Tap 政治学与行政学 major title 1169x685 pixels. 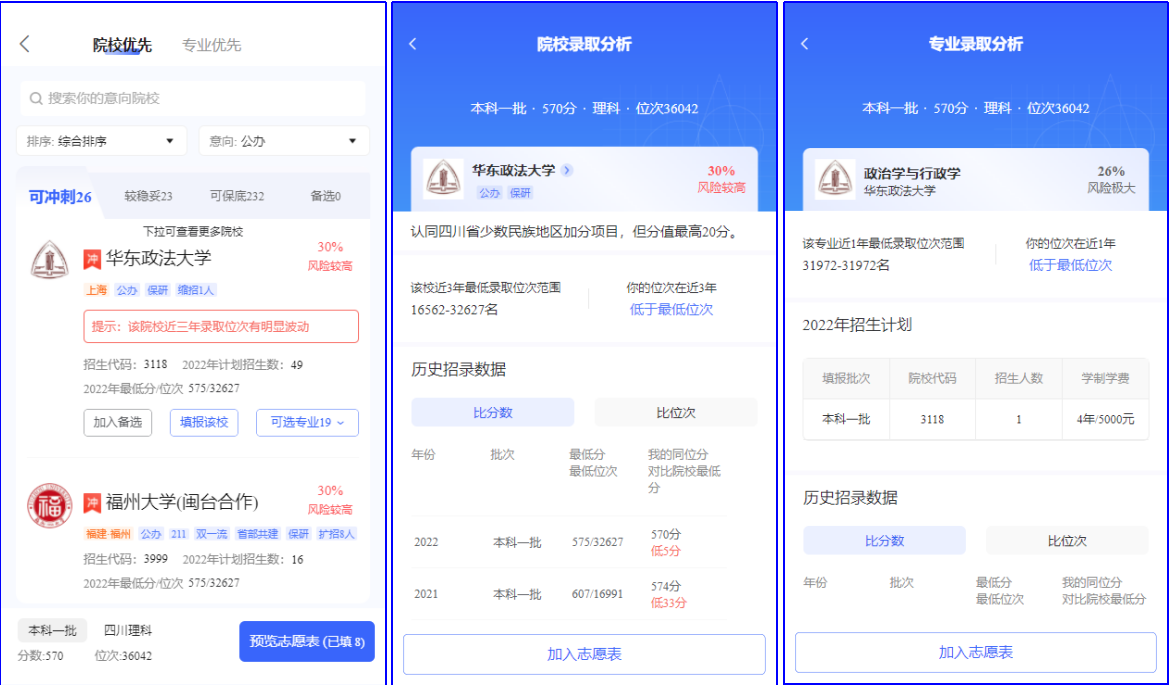913,174
